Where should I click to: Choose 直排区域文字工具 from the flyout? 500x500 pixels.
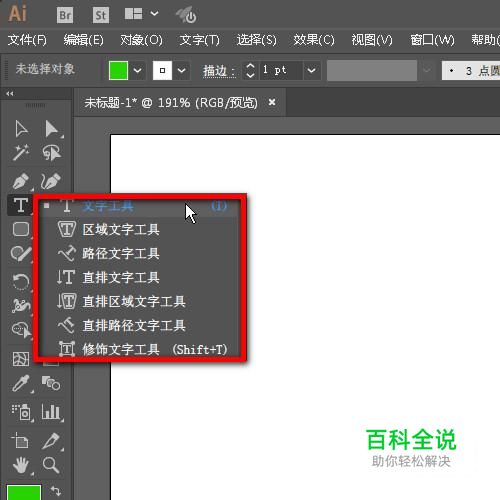tap(138, 301)
